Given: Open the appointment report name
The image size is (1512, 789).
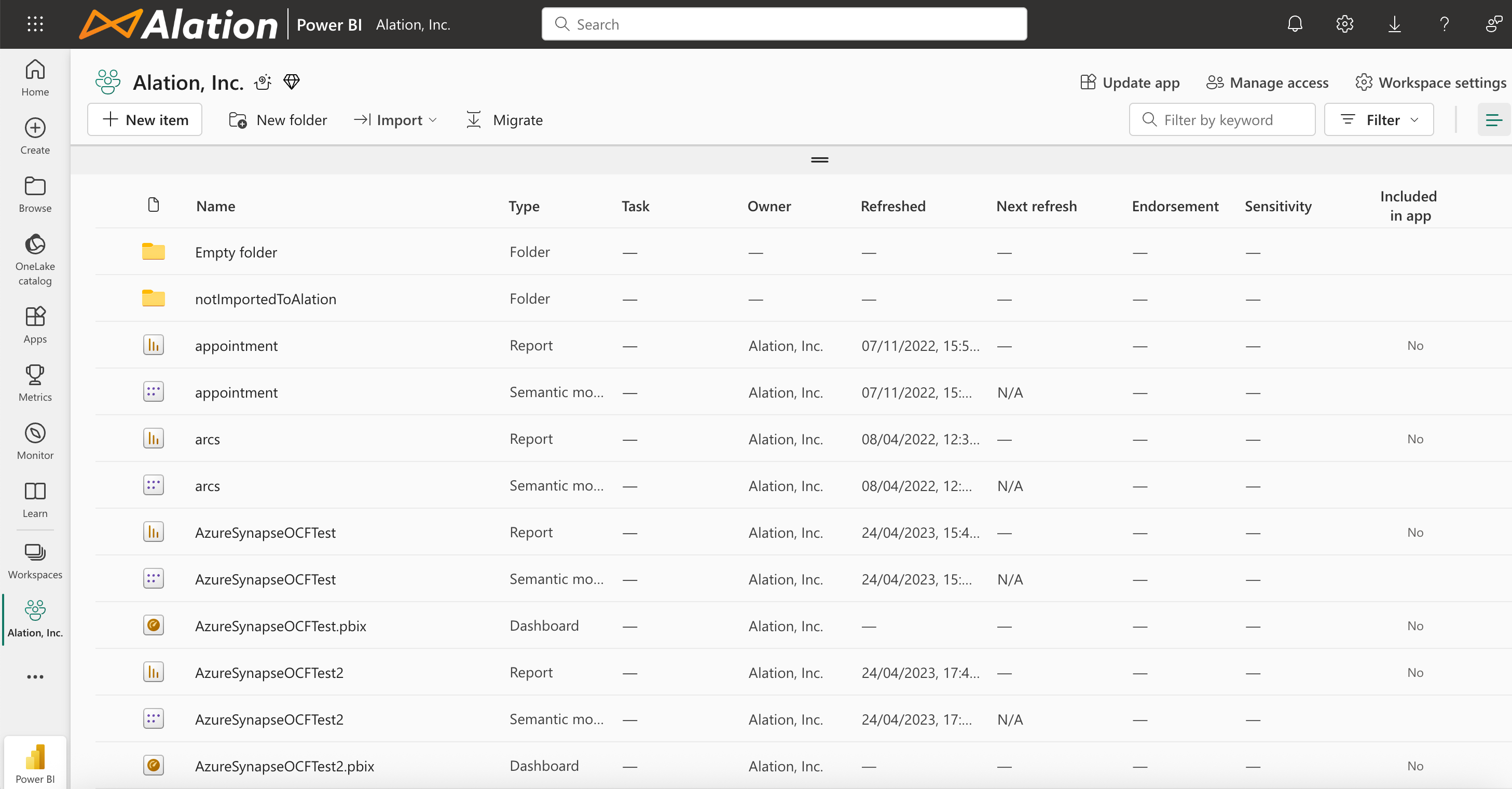Looking at the screenshot, I should click(x=236, y=345).
